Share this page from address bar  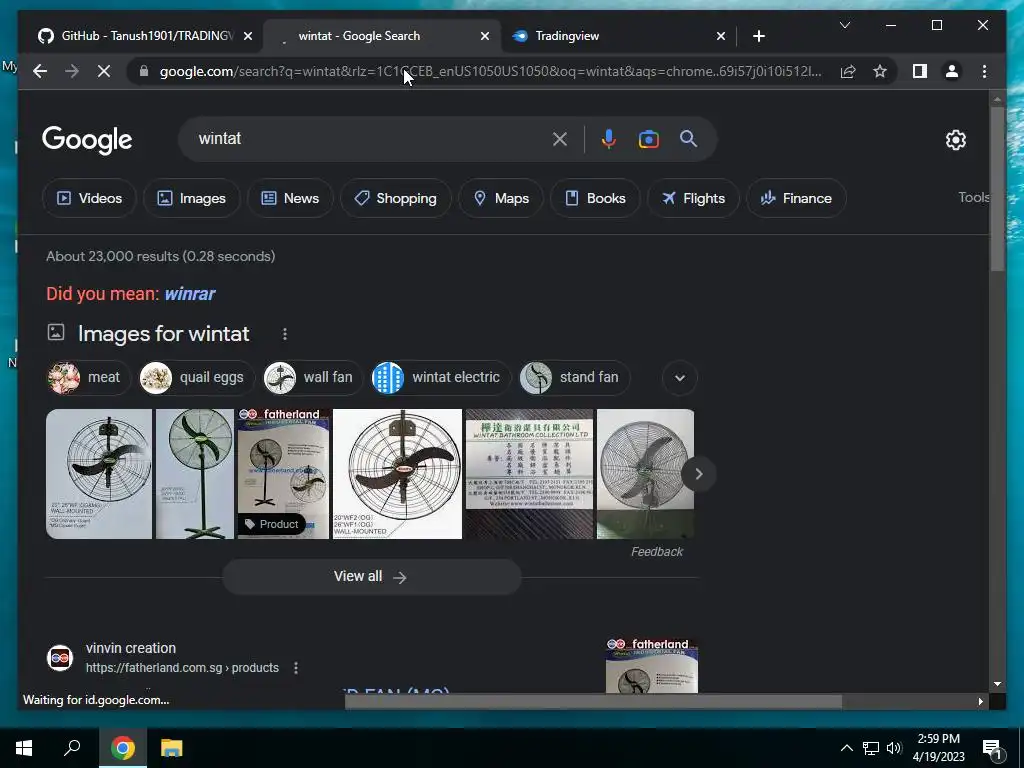[x=848, y=71]
